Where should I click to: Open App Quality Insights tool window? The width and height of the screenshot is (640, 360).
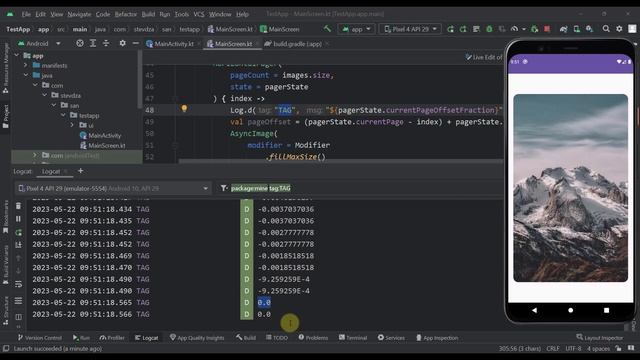click(197, 338)
